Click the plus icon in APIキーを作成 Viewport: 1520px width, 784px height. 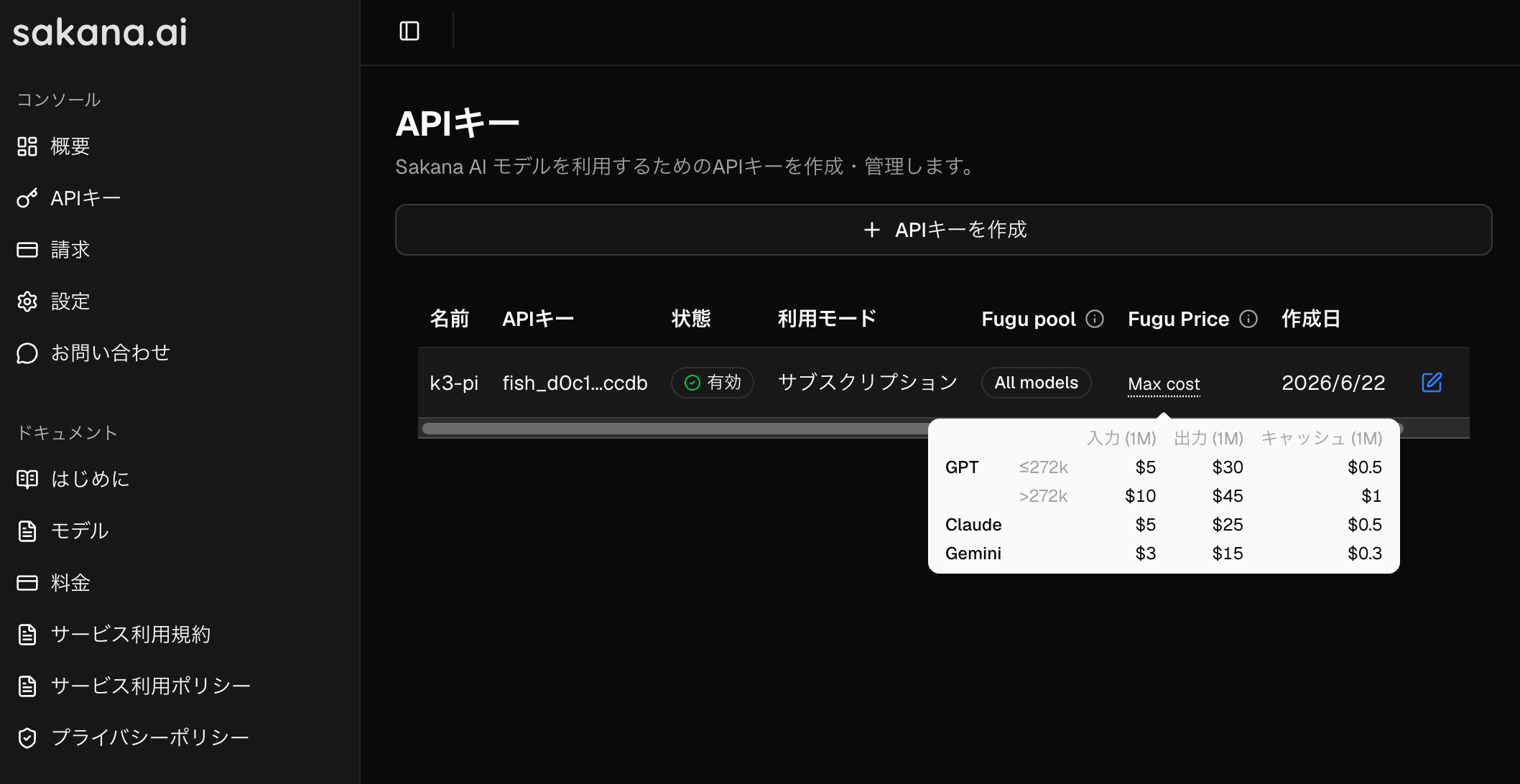[871, 230]
